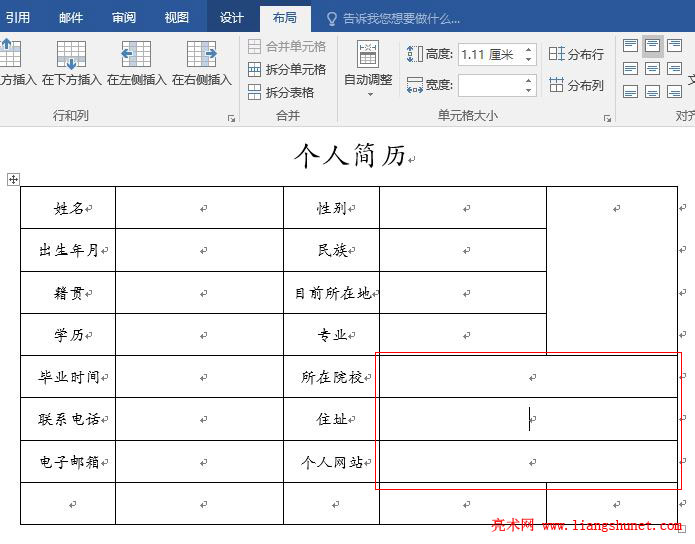
Task: Select Align Center Right alignment icon
Action: click(675, 68)
